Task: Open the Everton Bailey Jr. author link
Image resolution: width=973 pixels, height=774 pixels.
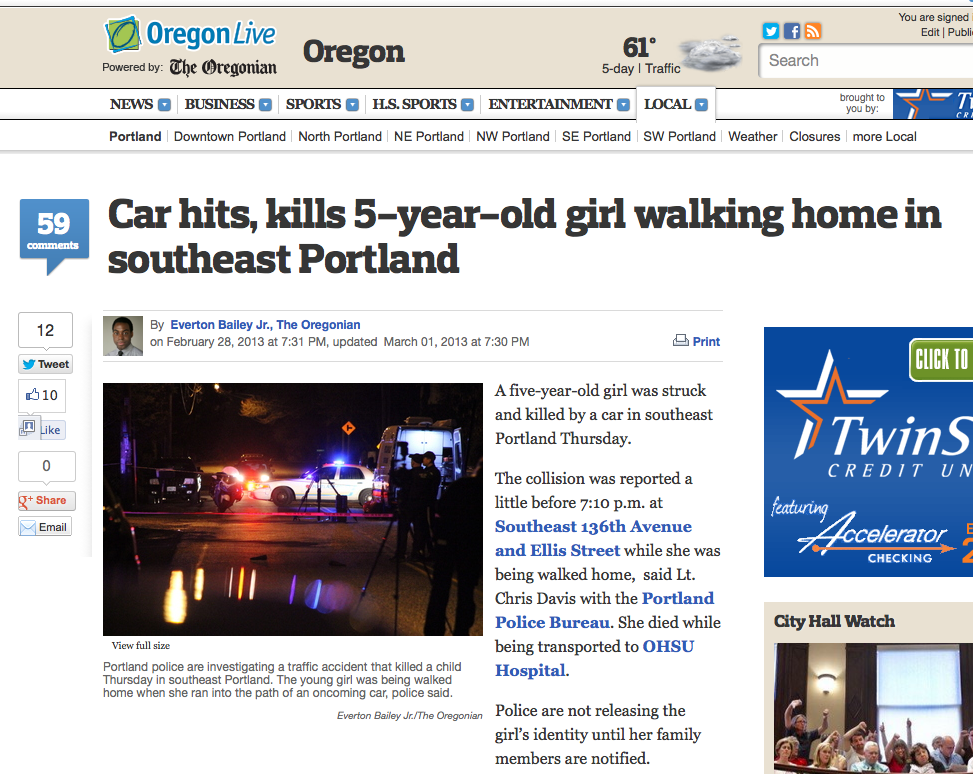Action: pos(265,325)
